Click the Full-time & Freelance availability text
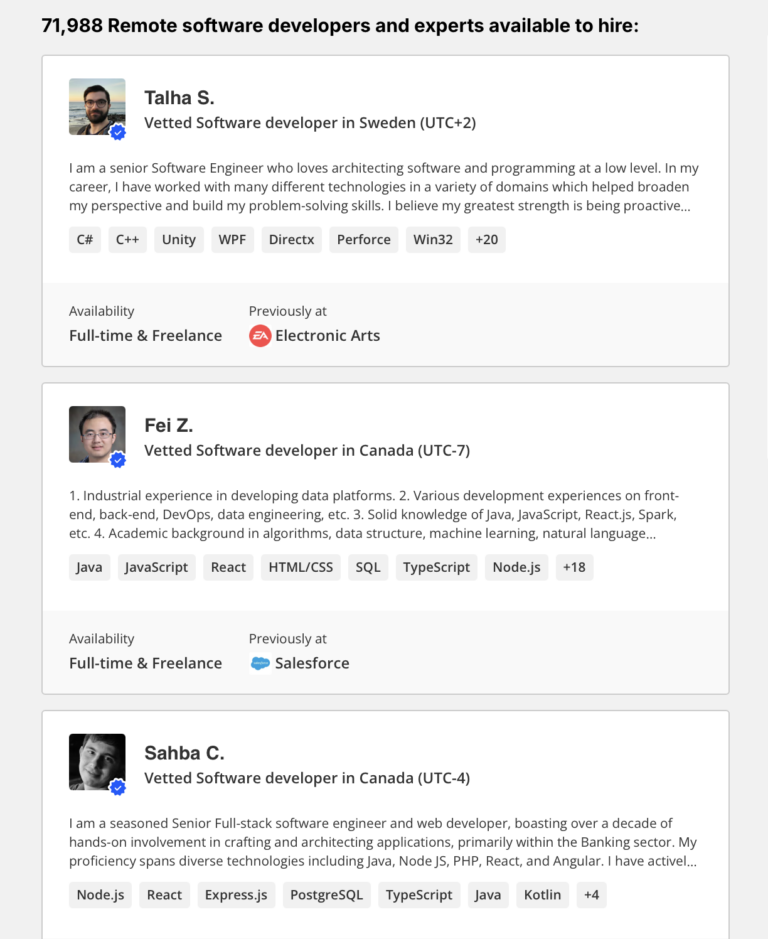 145,335
